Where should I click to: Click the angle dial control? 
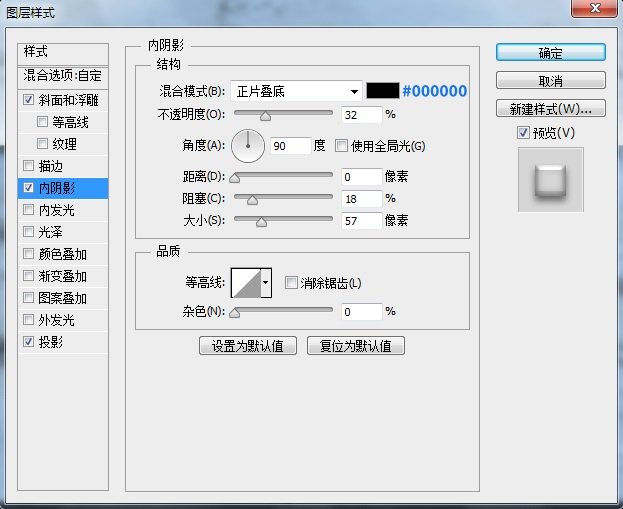248,146
